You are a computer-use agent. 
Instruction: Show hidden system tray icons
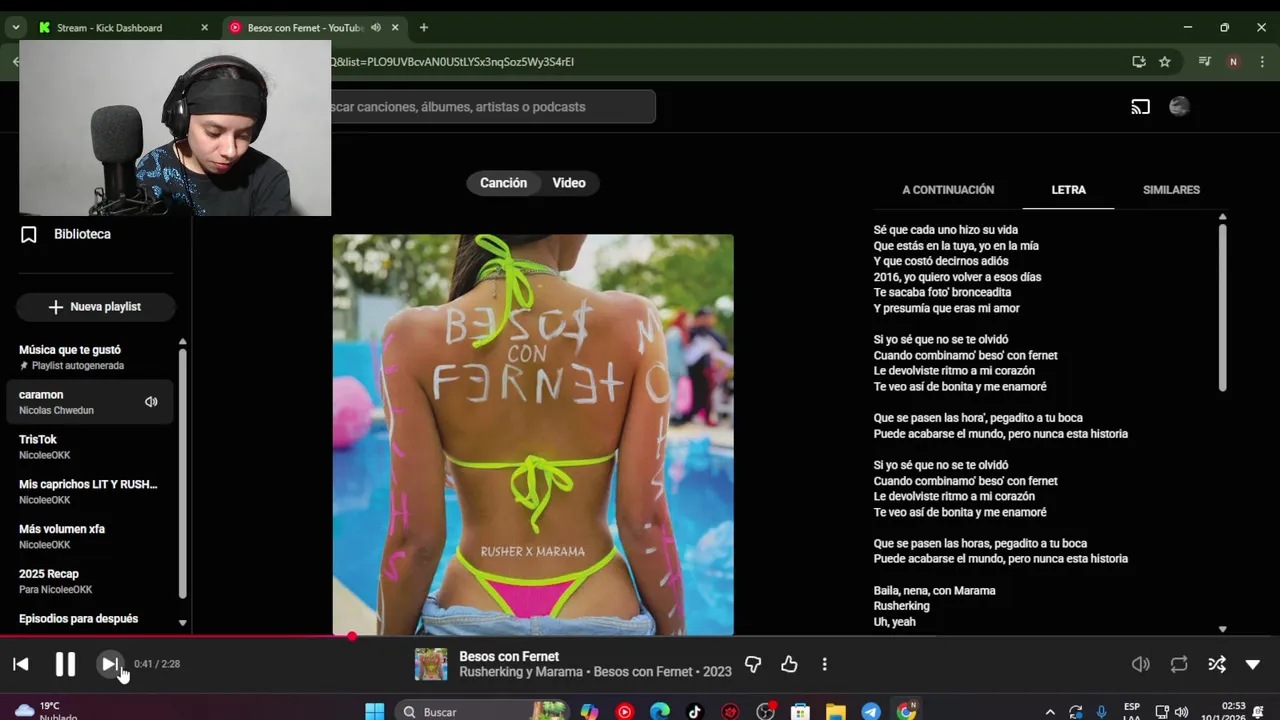pos(1049,712)
